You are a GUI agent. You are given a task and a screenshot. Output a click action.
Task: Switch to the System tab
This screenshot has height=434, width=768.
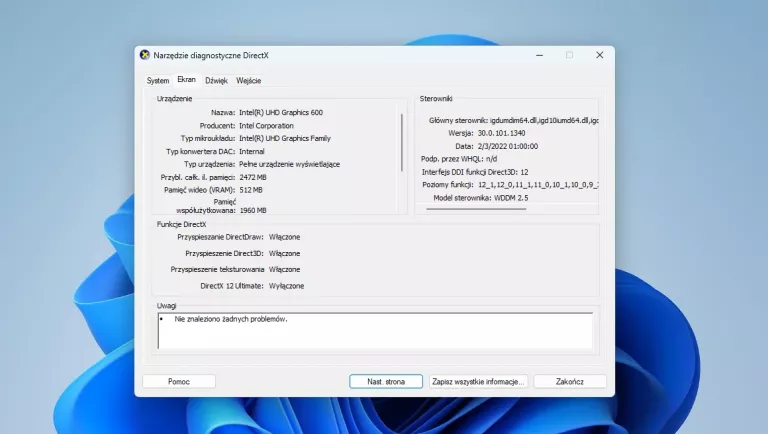[158, 81]
